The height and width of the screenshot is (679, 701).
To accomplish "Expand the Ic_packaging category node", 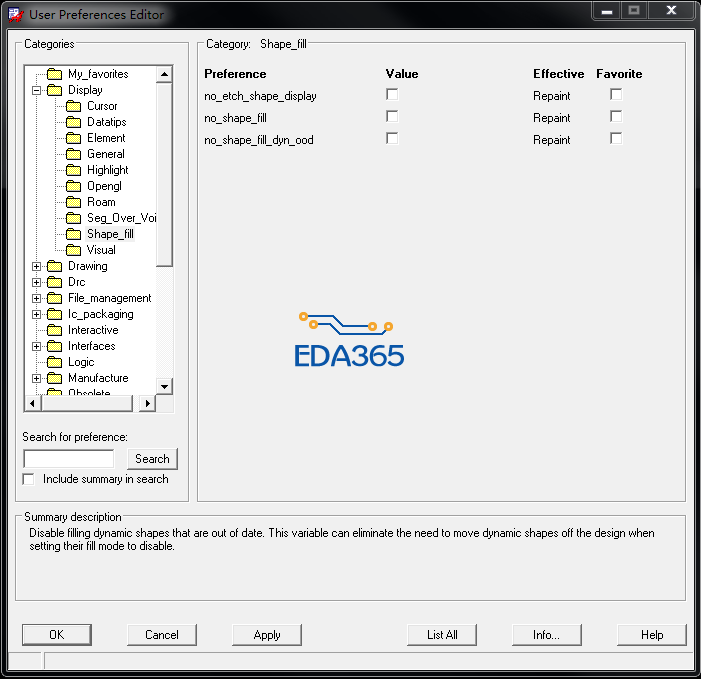I will (36, 315).
